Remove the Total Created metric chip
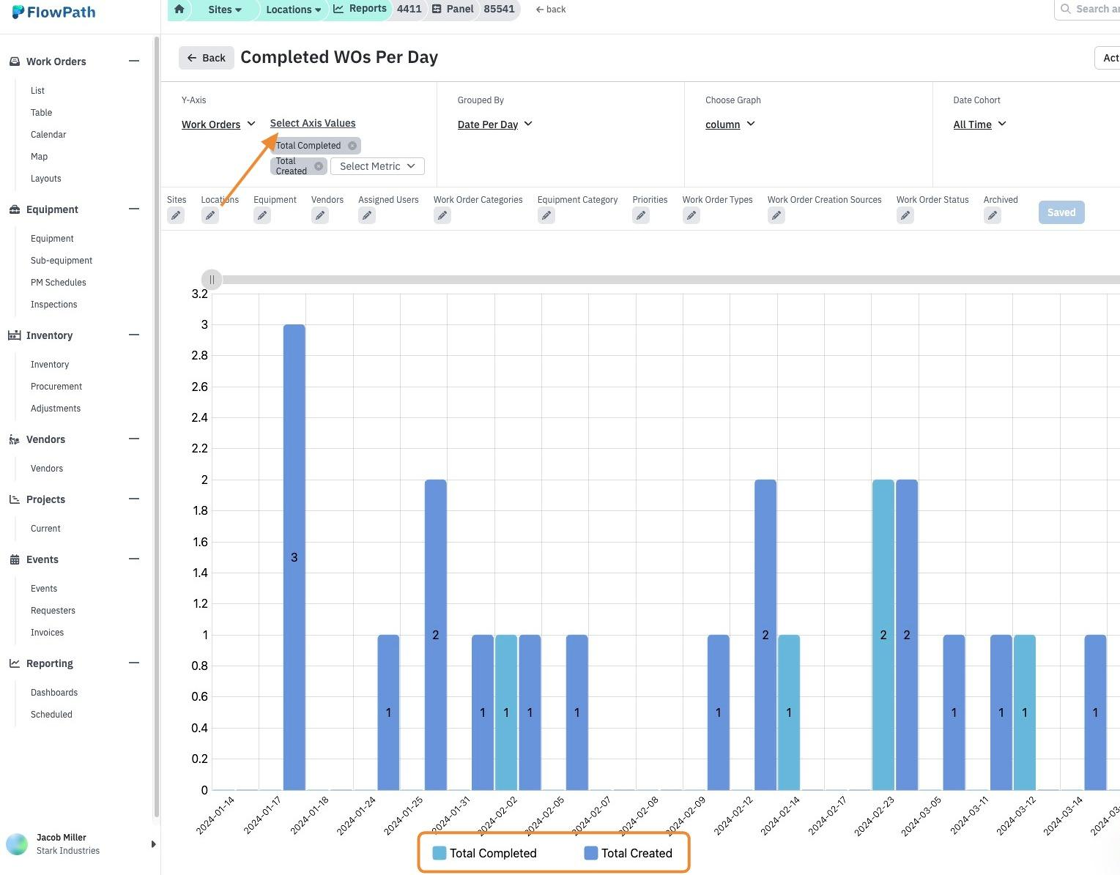 [319, 166]
